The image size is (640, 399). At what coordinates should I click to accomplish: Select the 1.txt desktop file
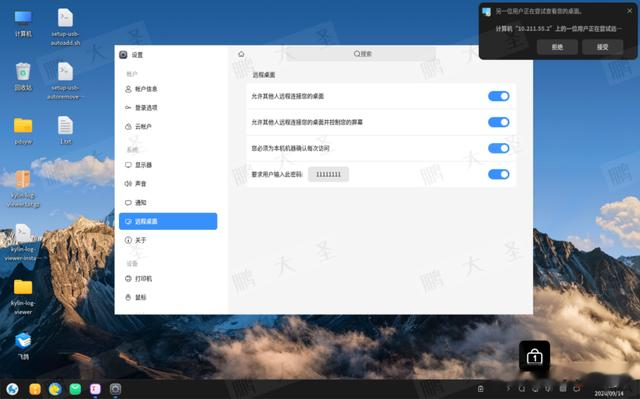(x=65, y=131)
